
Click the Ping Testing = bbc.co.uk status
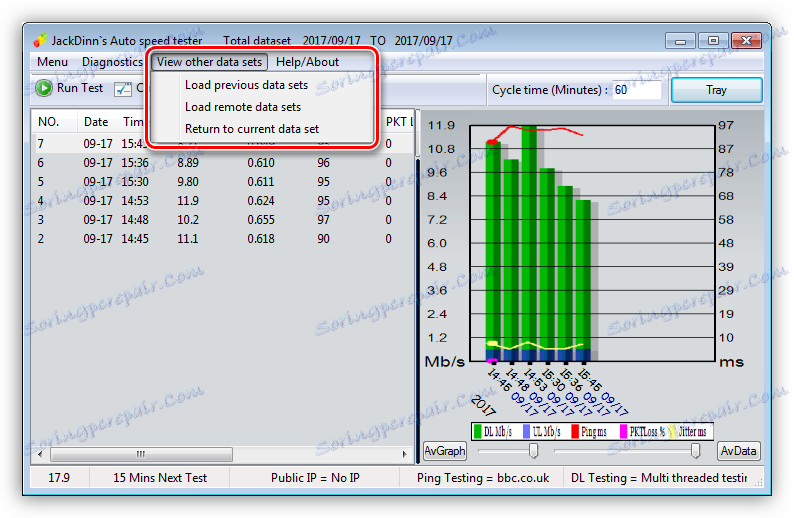click(483, 477)
